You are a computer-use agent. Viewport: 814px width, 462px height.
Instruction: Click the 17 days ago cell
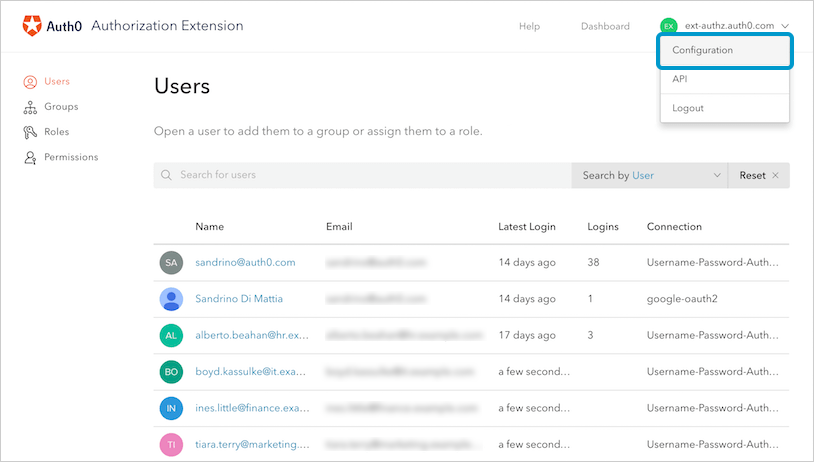pos(527,335)
